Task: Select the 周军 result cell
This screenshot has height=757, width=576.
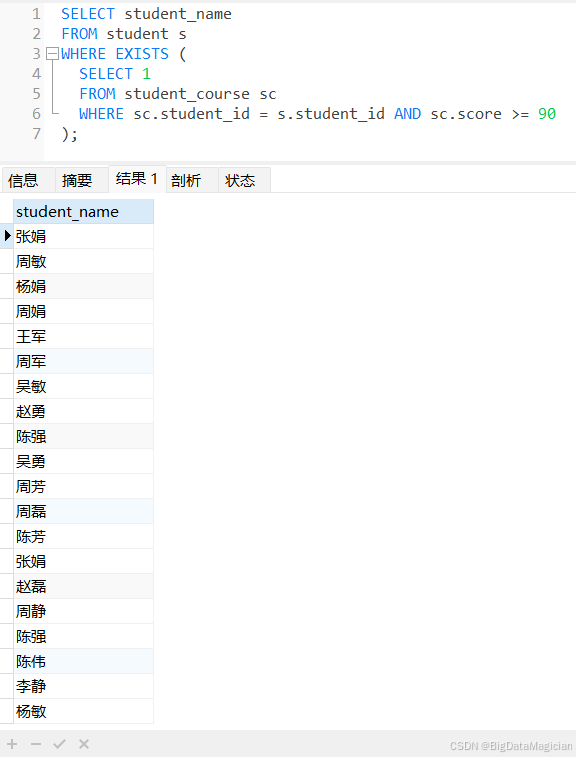Action: click(x=84, y=362)
